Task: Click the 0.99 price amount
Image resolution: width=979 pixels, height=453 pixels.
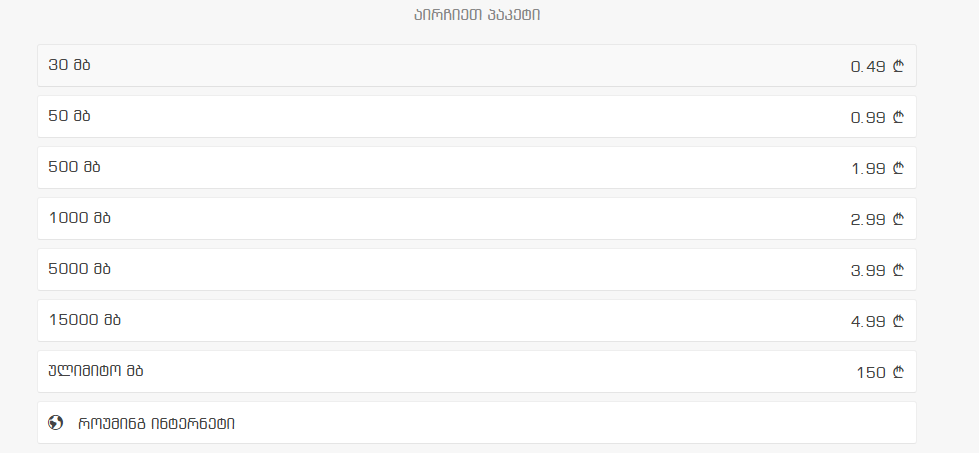Action: tap(868, 118)
